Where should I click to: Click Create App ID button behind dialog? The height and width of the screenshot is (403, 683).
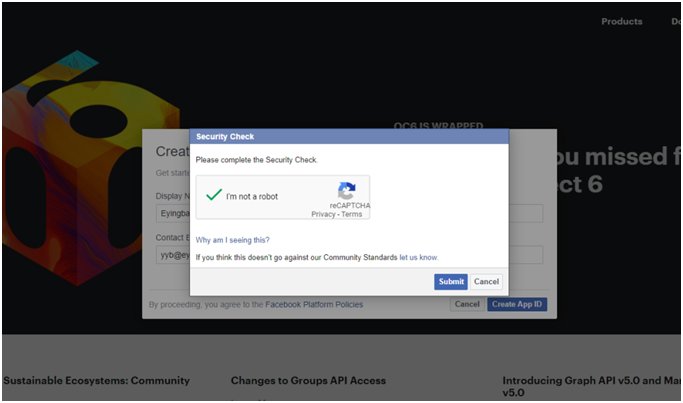(x=517, y=304)
